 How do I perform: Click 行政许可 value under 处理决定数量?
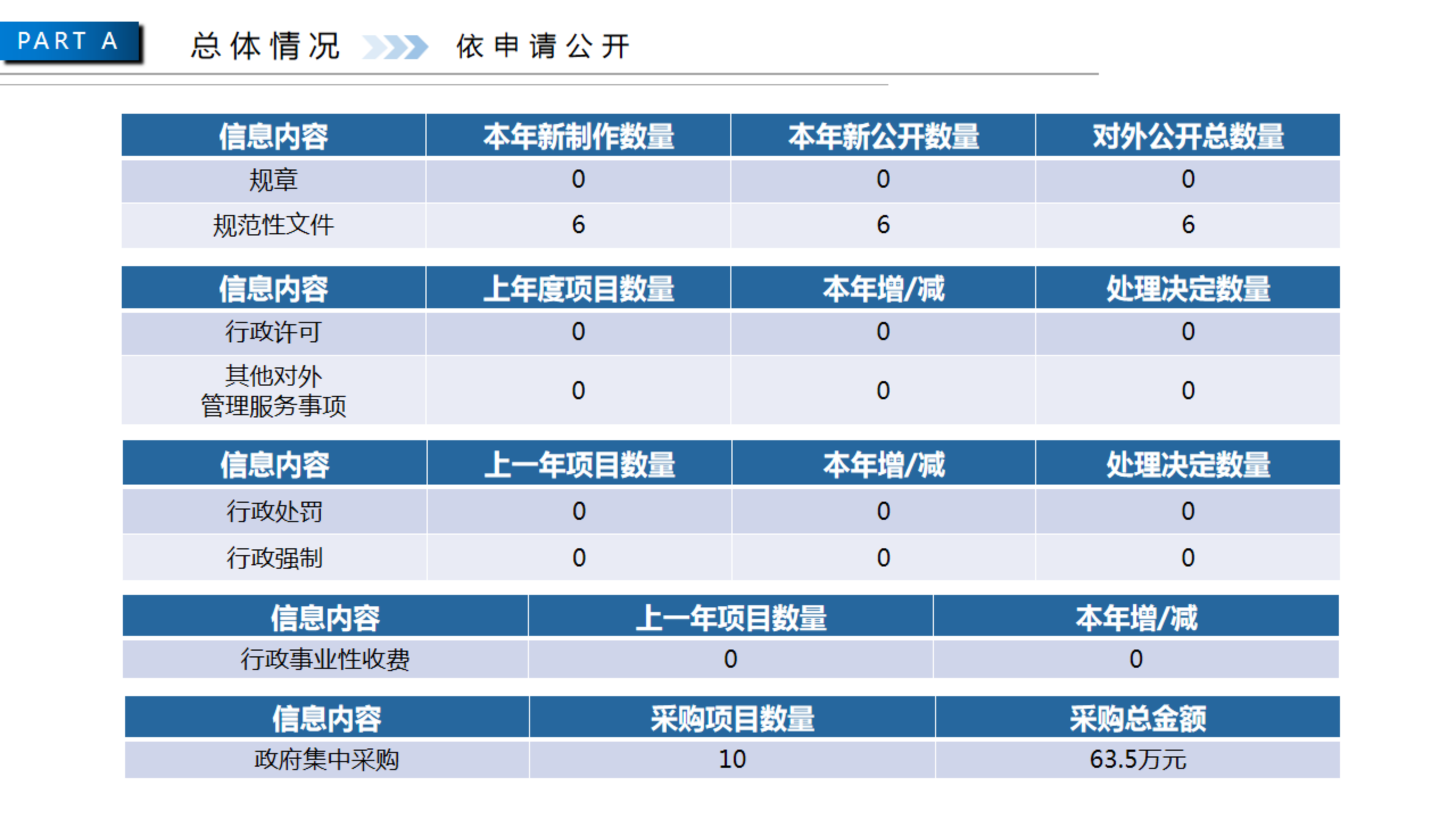tap(1188, 333)
